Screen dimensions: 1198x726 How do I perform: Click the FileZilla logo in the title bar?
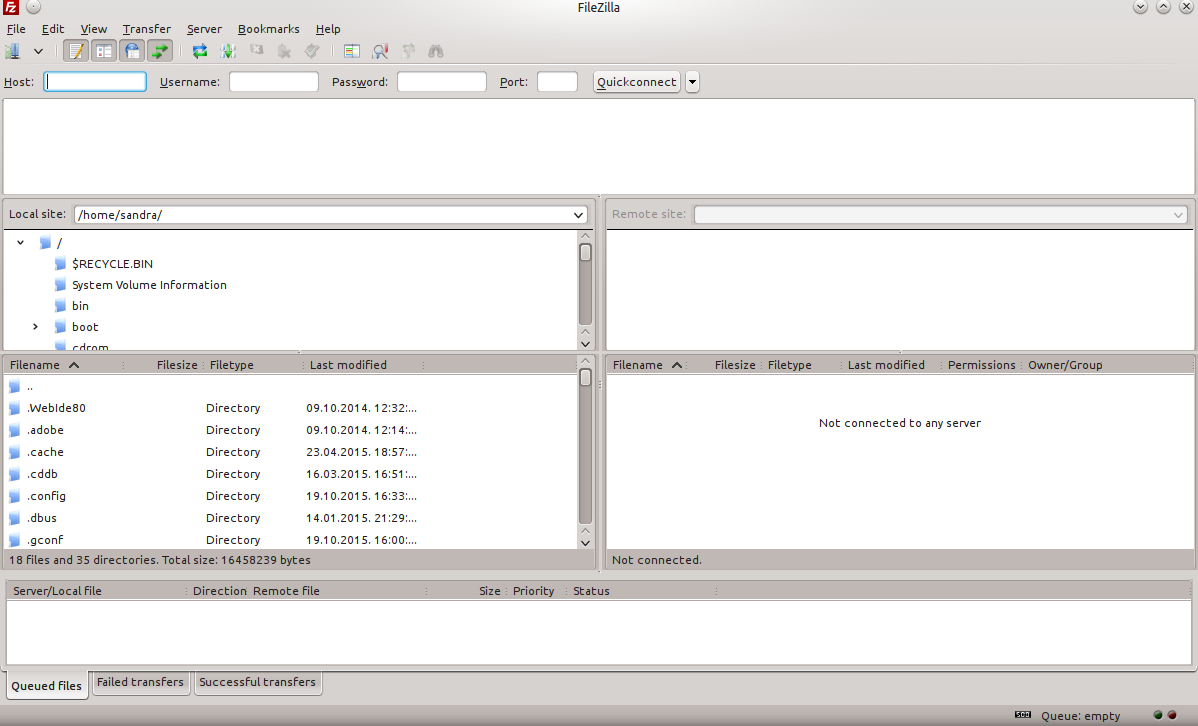pyautogui.click(x=9, y=8)
